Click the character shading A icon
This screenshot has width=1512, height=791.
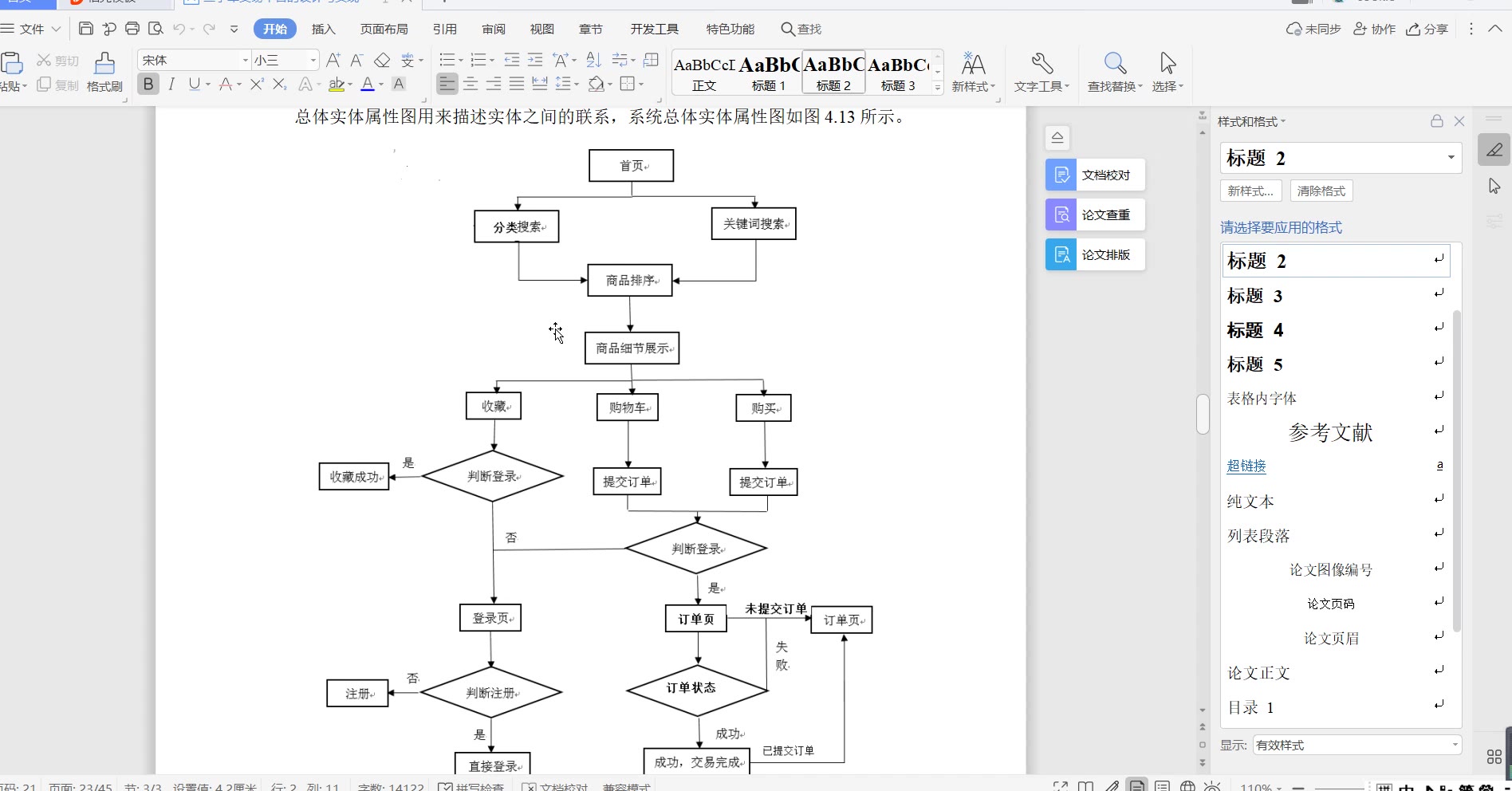[x=400, y=84]
